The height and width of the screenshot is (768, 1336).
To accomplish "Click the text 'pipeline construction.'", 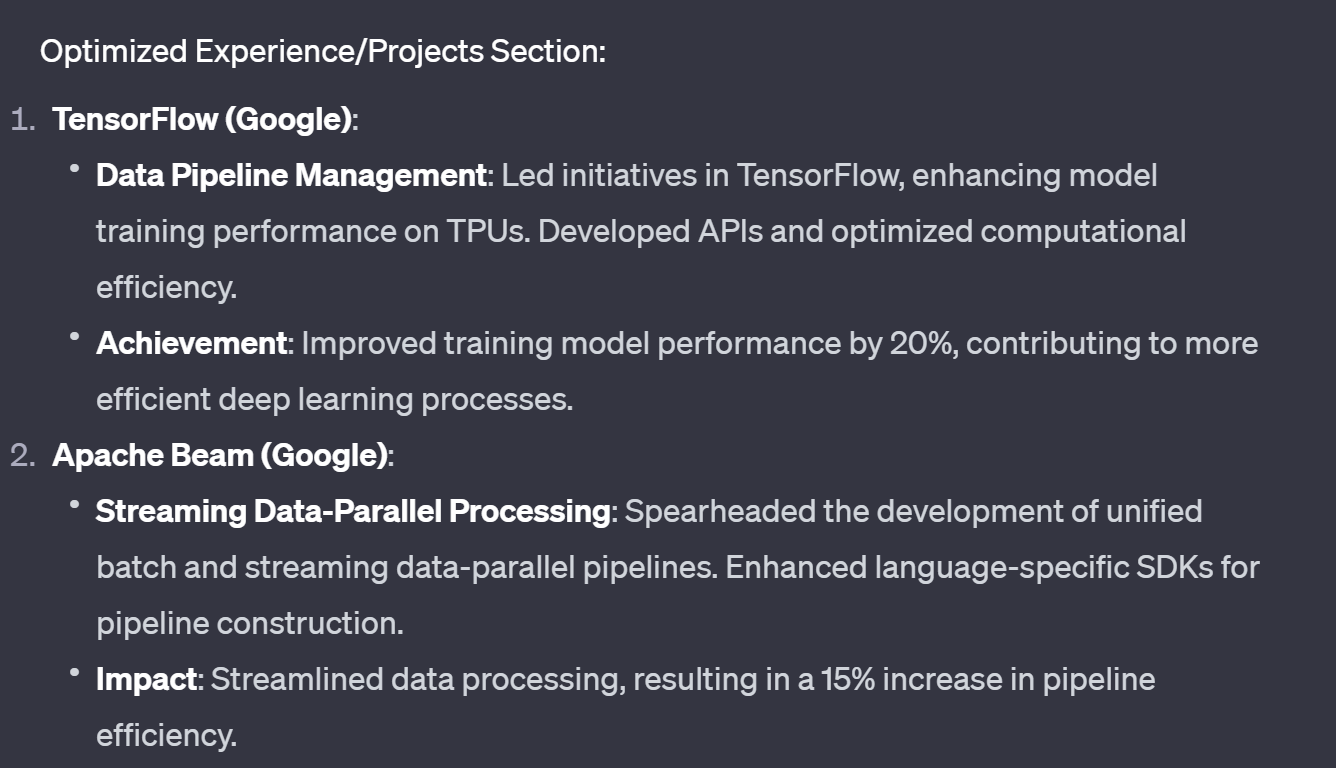I will coord(250,623).
